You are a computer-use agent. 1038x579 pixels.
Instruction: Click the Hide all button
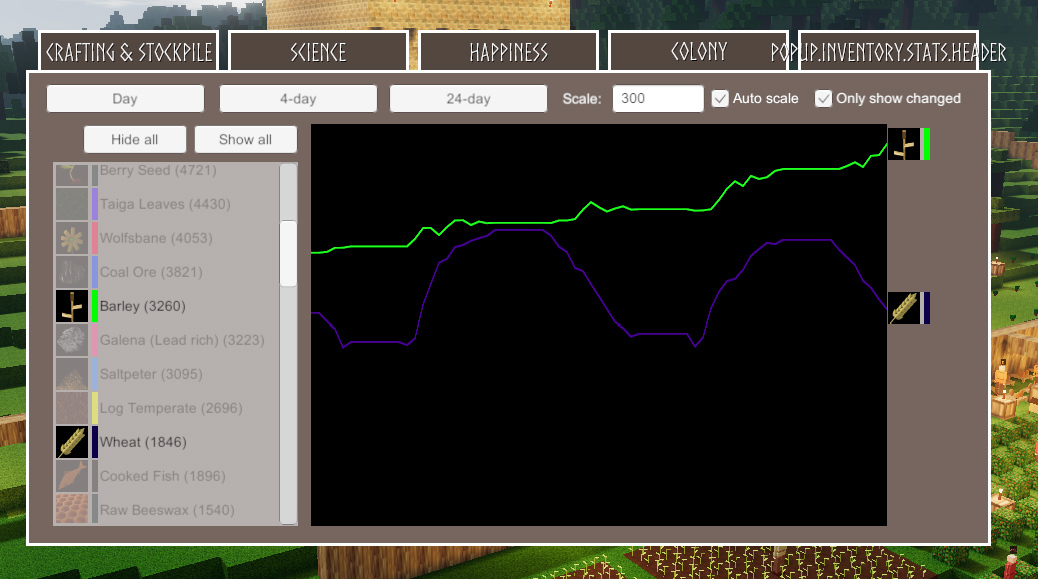(x=134, y=140)
